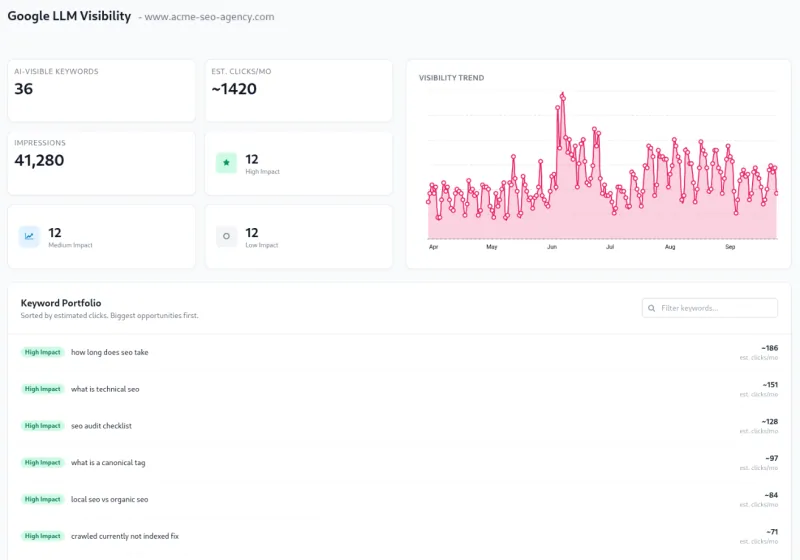The image size is (800, 560).
Task: Click the blue chart Medium Impact icon
Action: point(29,236)
